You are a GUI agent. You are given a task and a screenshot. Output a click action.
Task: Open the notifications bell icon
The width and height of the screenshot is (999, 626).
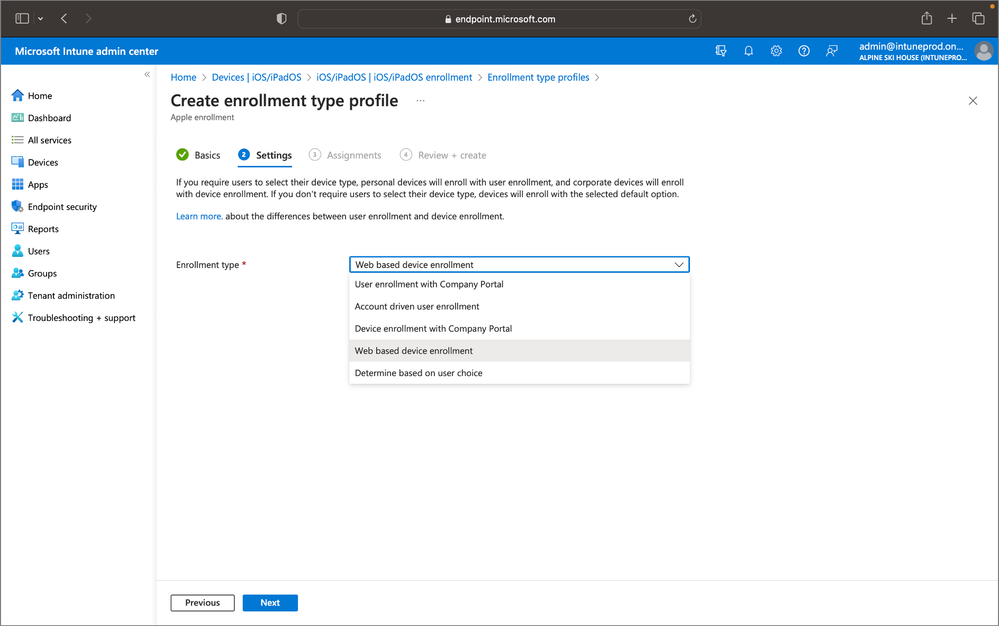(x=749, y=51)
